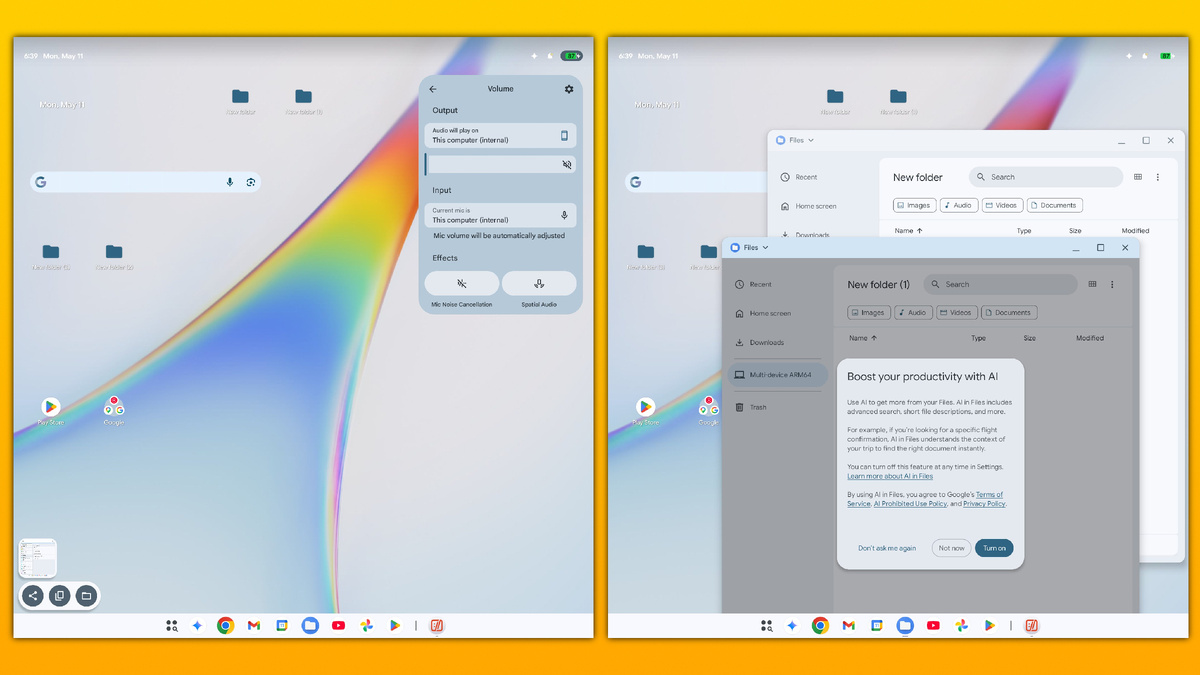Open Gmail from the Volume screenshot's taskbar
The width and height of the screenshot is (1200, 675).
click(x=254, y=625)
